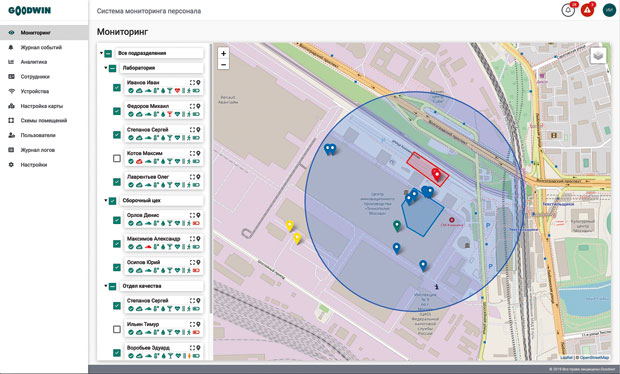Click the location pin for Воробьев Эдуард
The width and height of the screenshot is (620, 374).
point(198,348)
